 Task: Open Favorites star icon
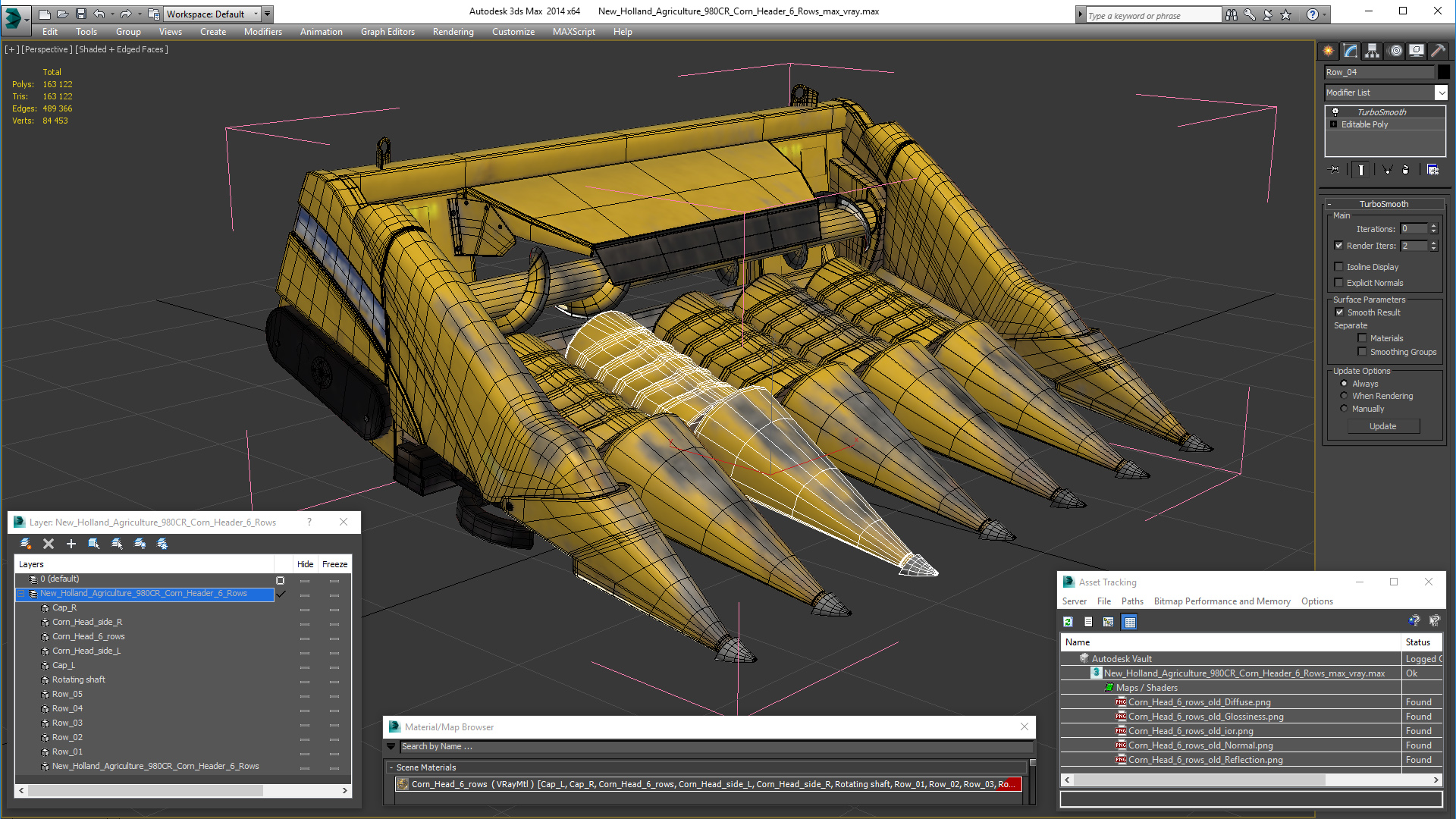(1285, 14)
